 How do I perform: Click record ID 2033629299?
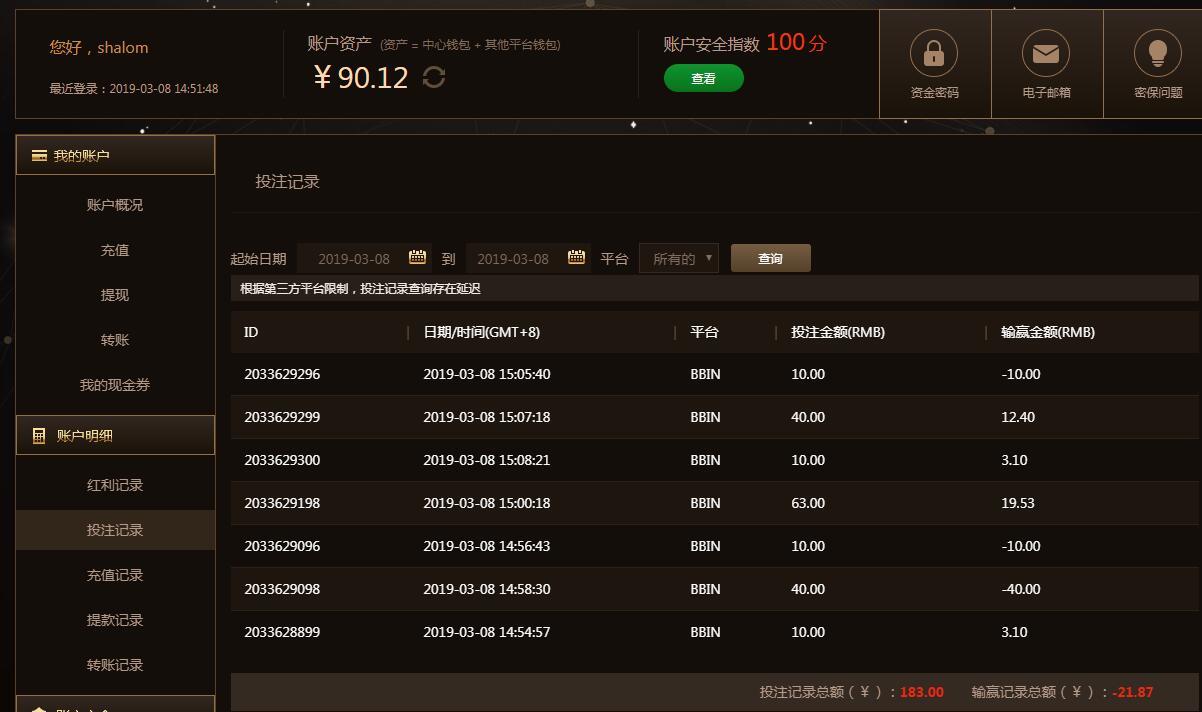(x=282, y=417)
